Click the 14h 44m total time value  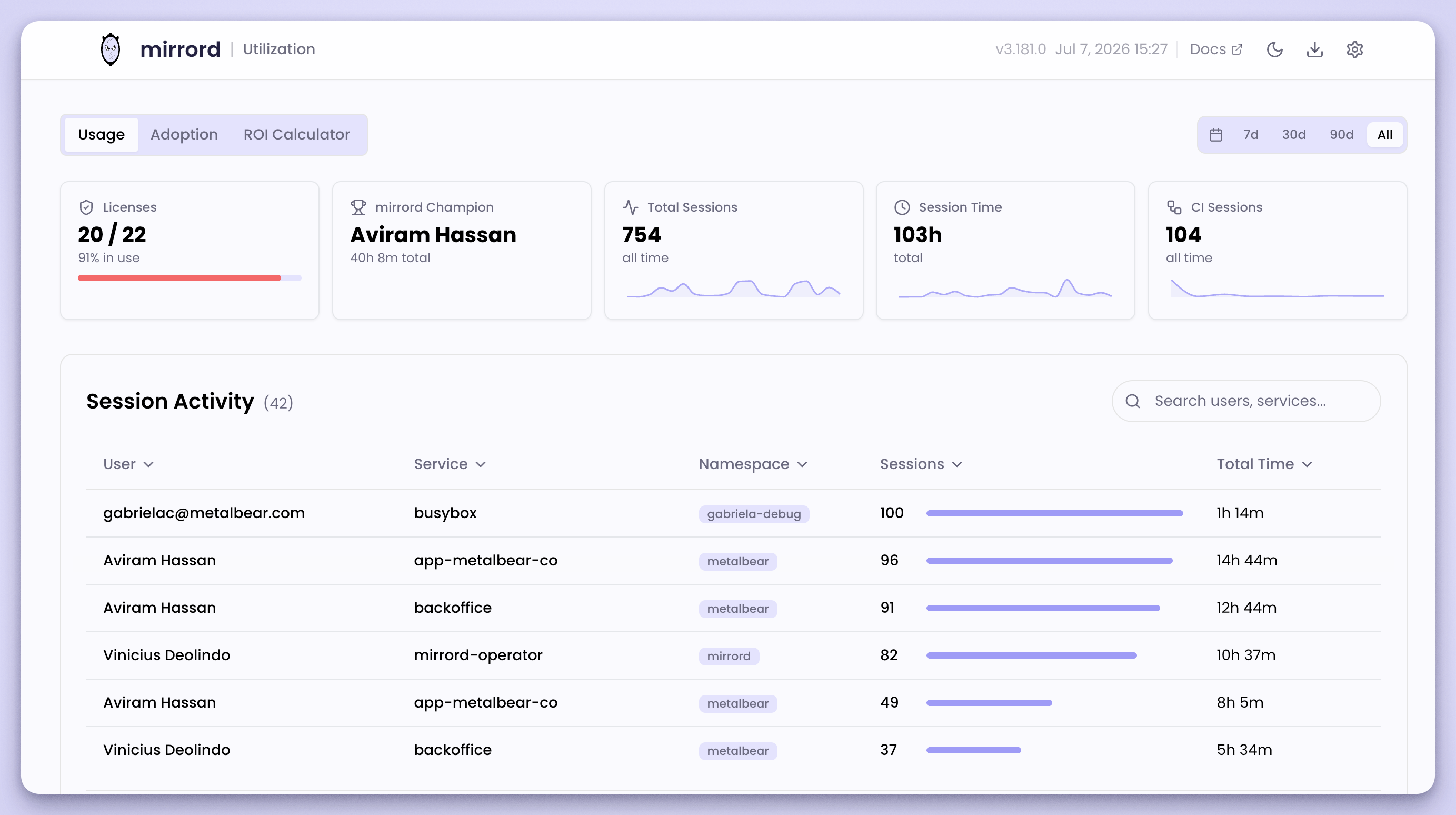pyautogui.click(x=1246, y=561)
